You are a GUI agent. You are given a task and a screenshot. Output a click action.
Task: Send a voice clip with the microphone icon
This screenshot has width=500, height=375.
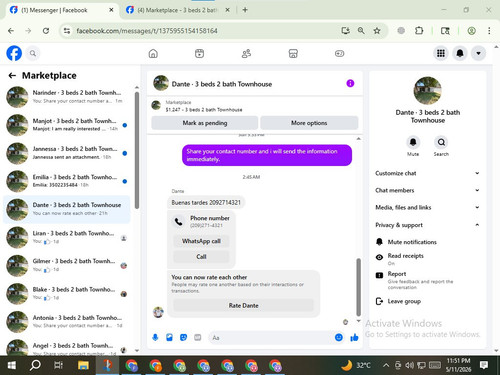(155, 338)
